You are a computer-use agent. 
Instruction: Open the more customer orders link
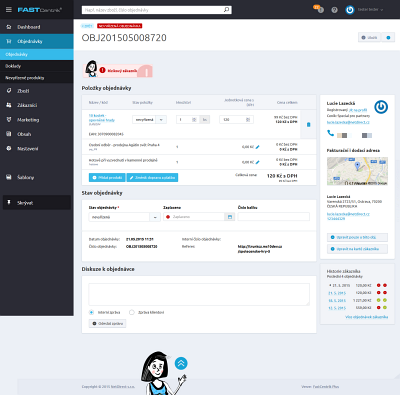pyautogui.click(x=367, y=317)
